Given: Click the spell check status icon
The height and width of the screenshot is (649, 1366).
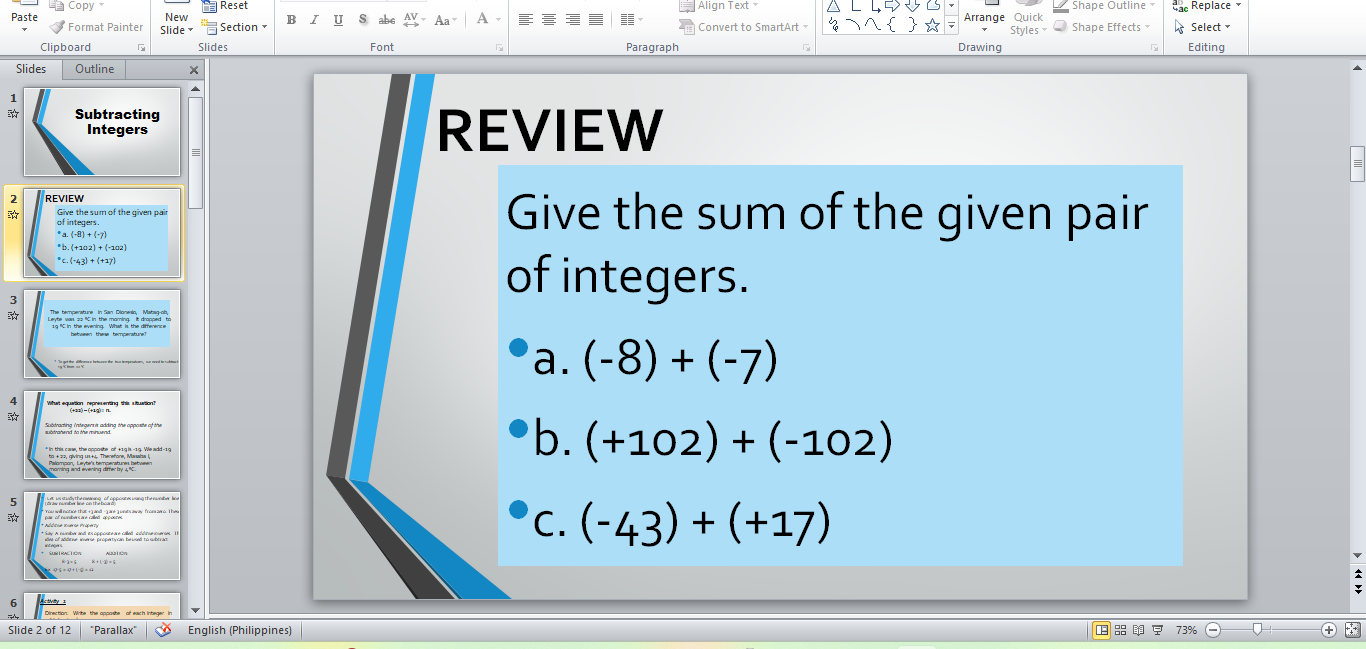Looking at the screenshot, I should coord(162,630).
